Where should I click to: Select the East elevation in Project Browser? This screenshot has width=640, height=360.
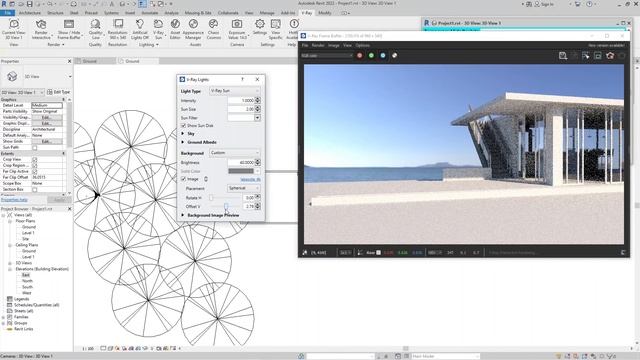(x=26, y=275)
